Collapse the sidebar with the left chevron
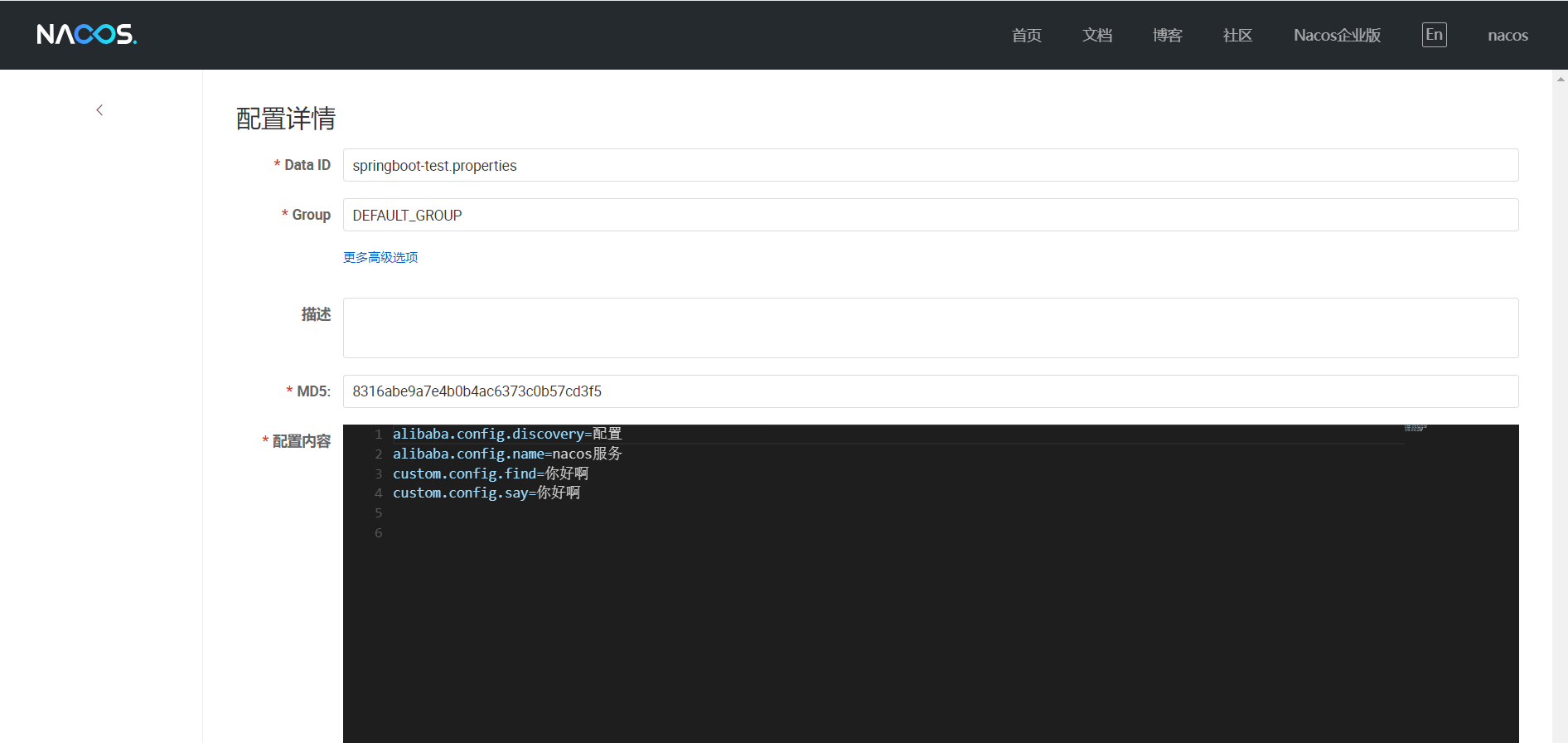 pos(99,110)
